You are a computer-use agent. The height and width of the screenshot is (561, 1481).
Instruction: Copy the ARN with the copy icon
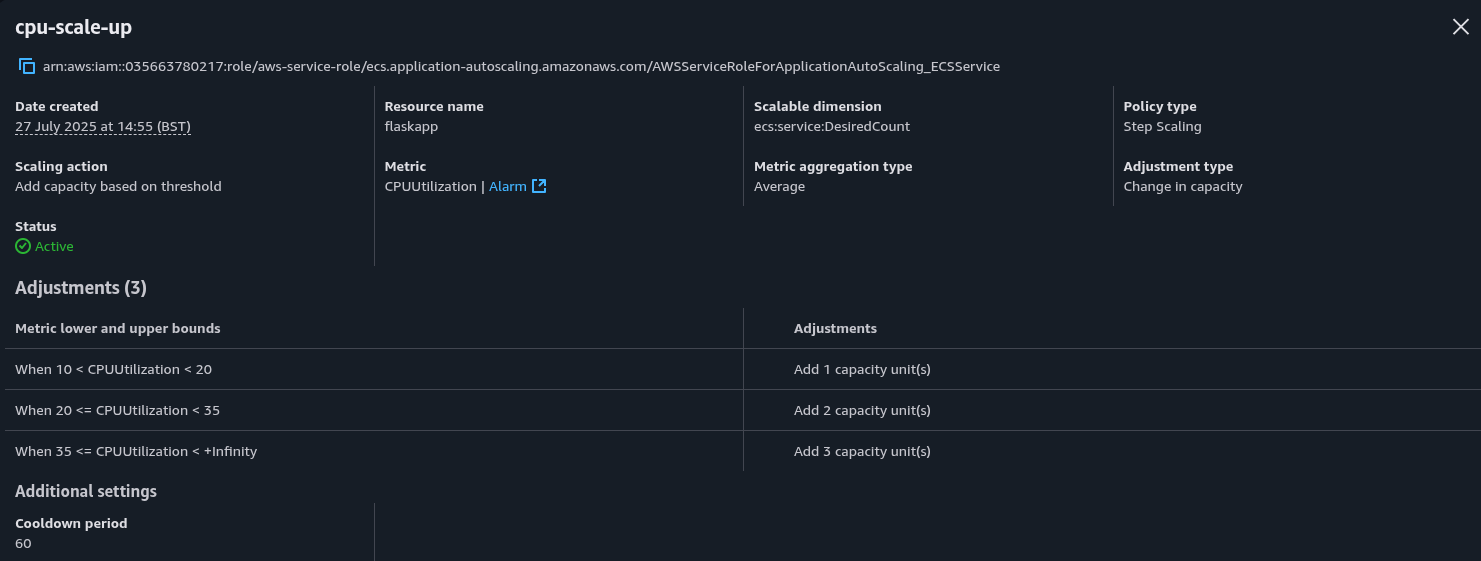[27, 66]
